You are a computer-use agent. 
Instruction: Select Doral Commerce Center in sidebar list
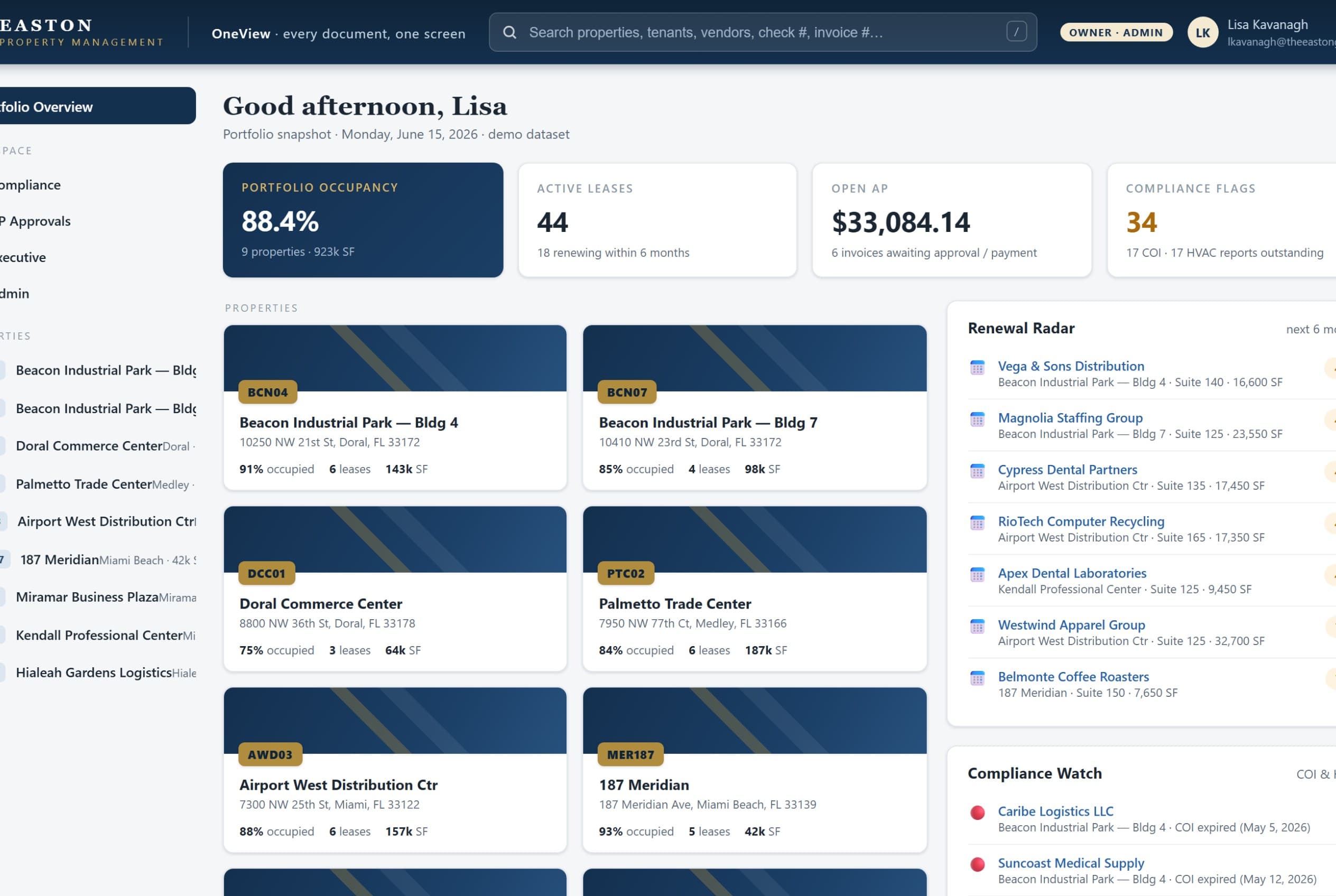[98, 446]
